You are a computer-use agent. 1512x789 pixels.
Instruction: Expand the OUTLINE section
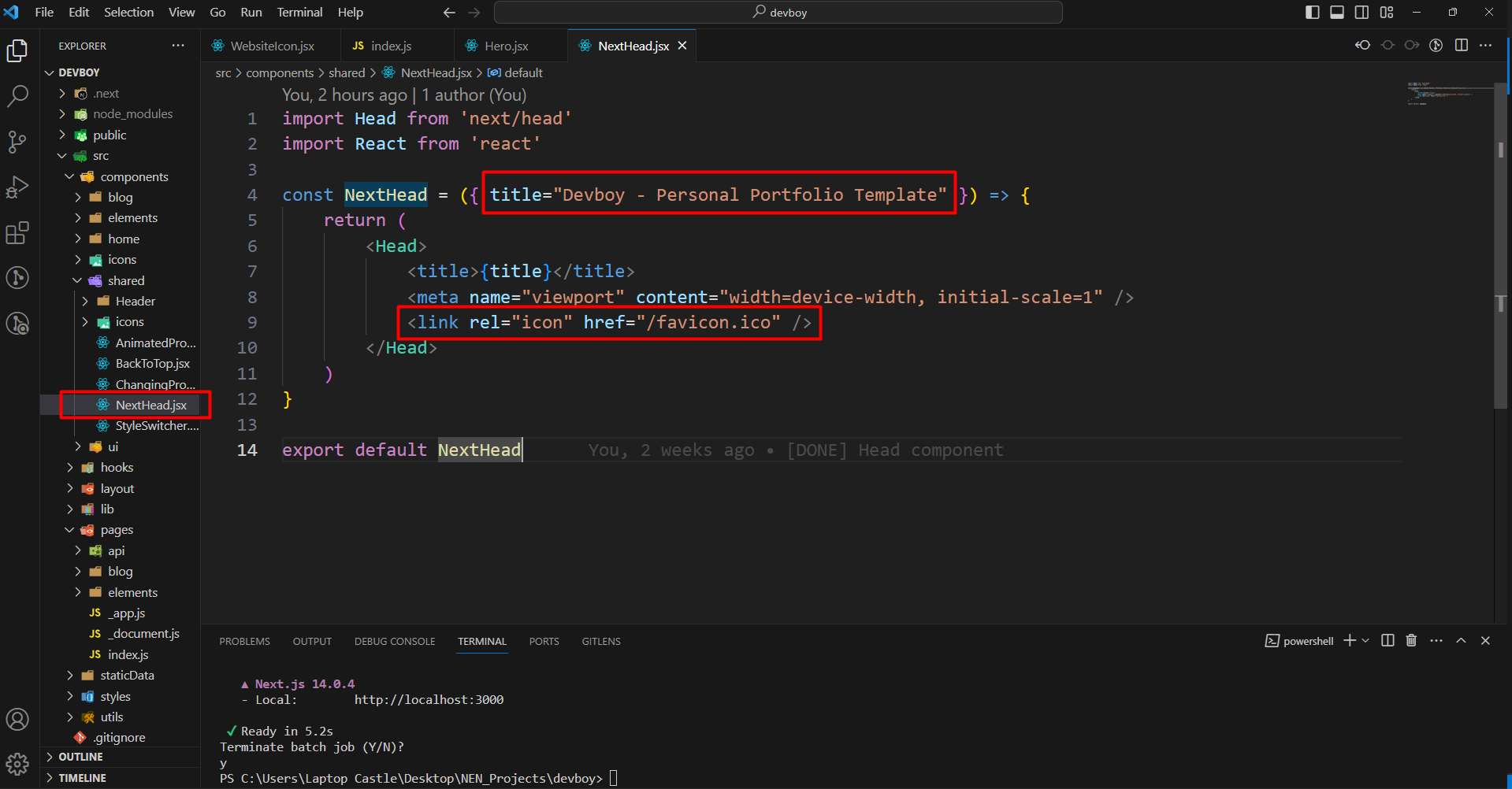[80, 757]
